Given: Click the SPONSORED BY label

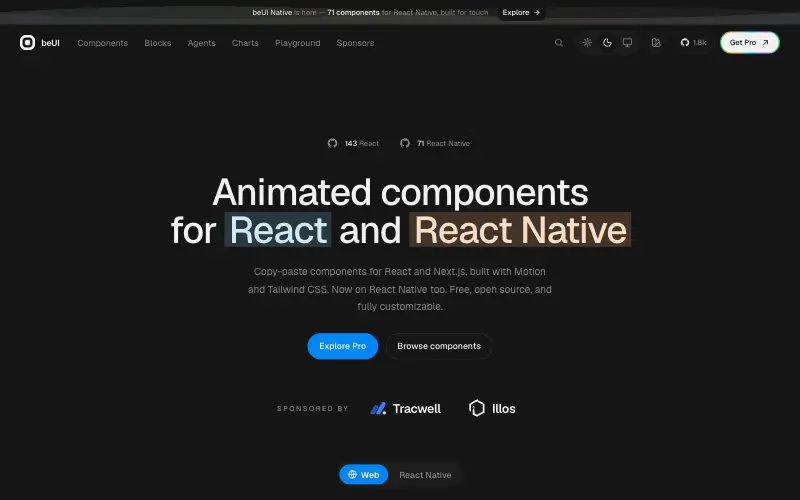Looking at the screenshot, I should click(312, 409).
